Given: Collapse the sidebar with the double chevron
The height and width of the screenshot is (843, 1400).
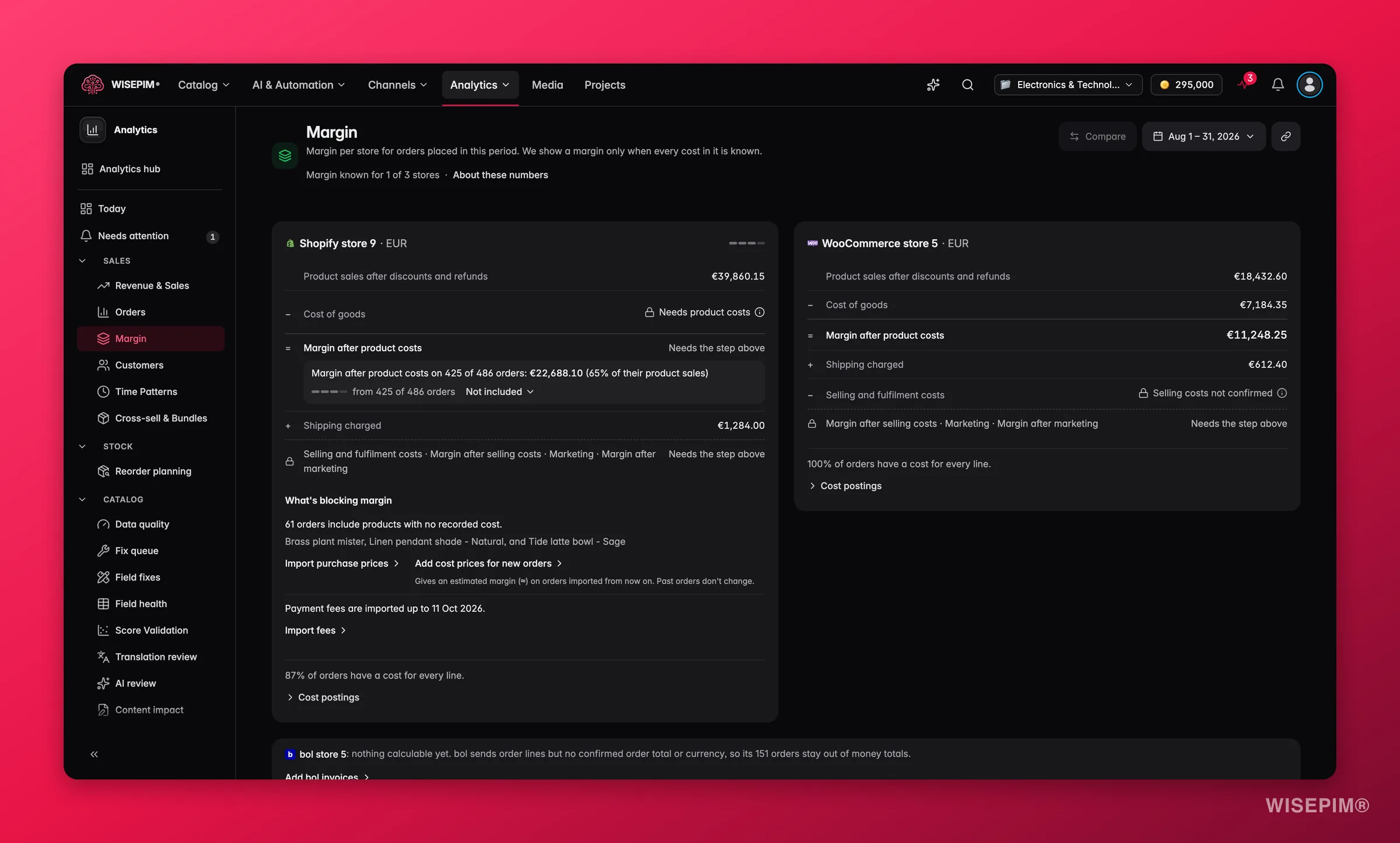Looking at the screenshot, I should [x=94, y=754].
